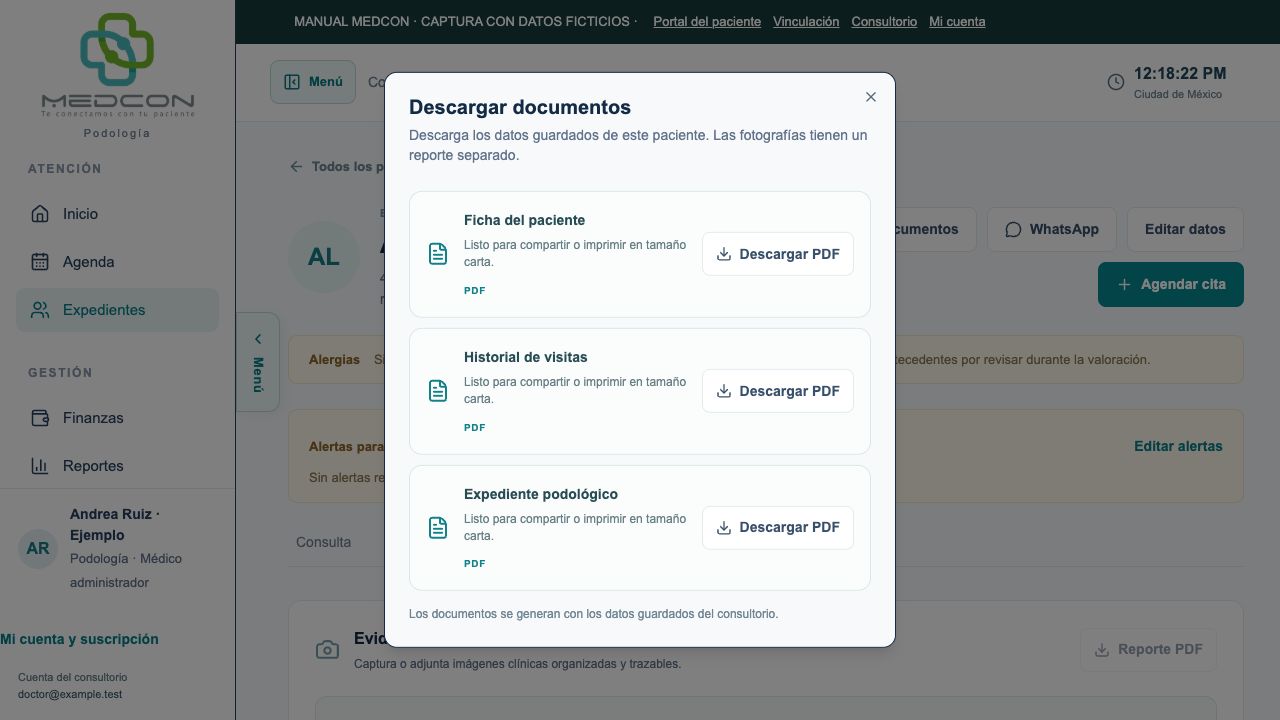
Task: Click Editar alertas link
Action: point(1178,446)
